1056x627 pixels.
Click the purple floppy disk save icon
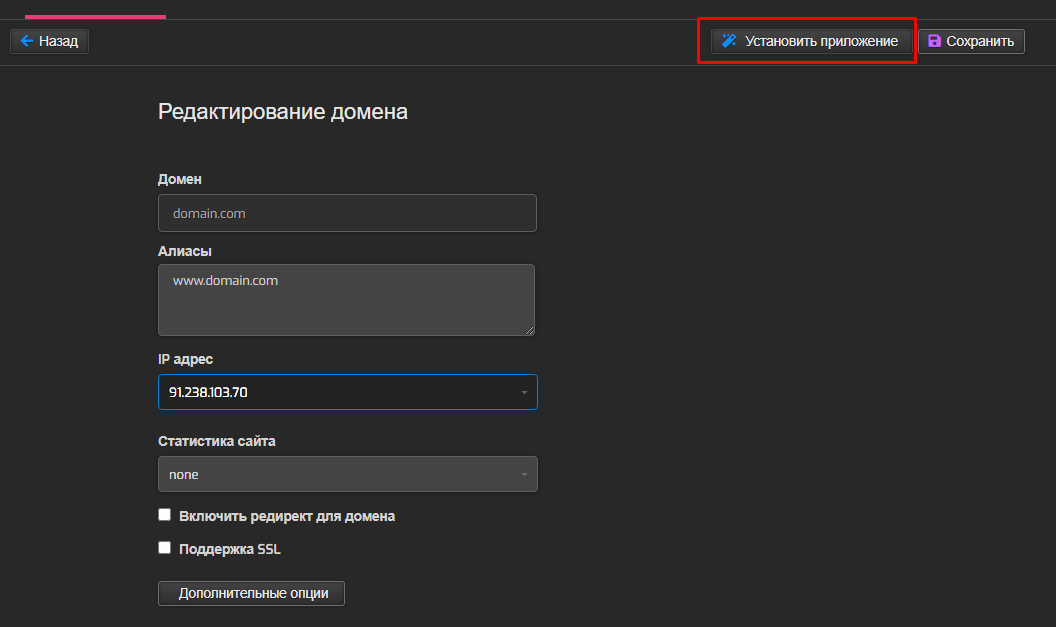934,41
